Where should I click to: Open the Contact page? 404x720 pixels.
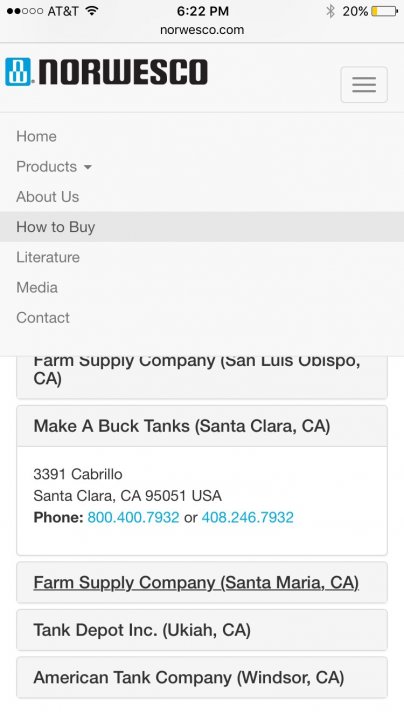tap(43, 318)
